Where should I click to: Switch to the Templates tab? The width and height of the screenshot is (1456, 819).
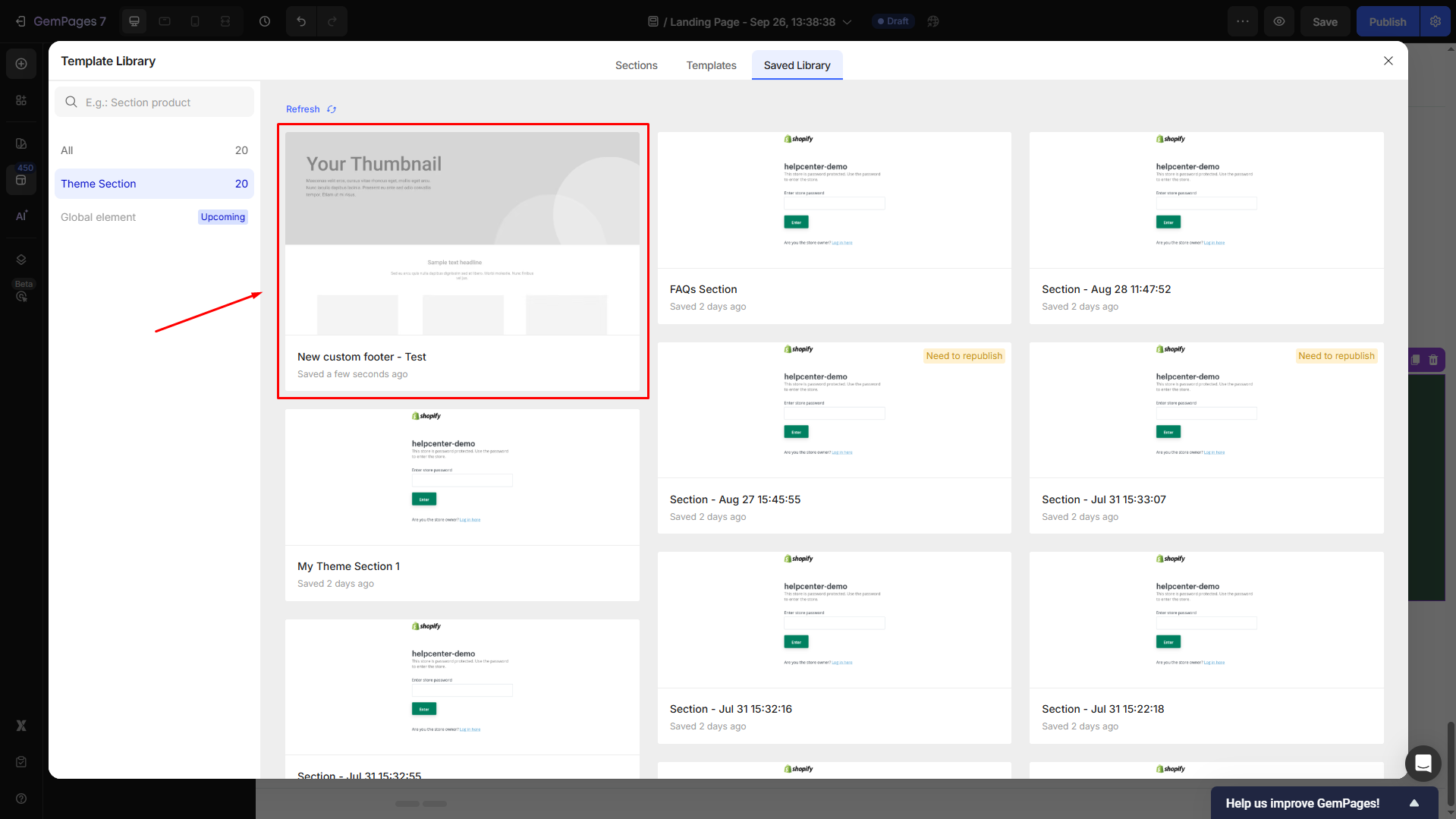click(x=711, y=65)
